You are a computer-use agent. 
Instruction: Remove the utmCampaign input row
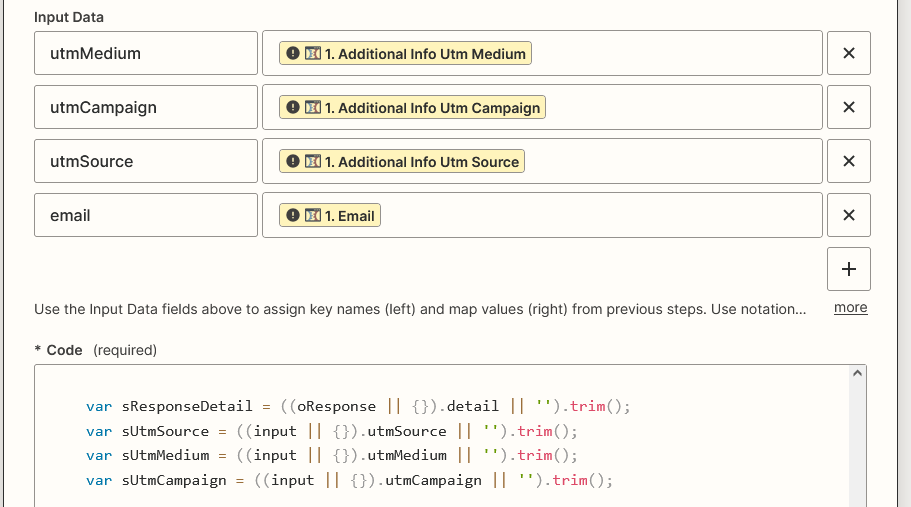point(849,107)
